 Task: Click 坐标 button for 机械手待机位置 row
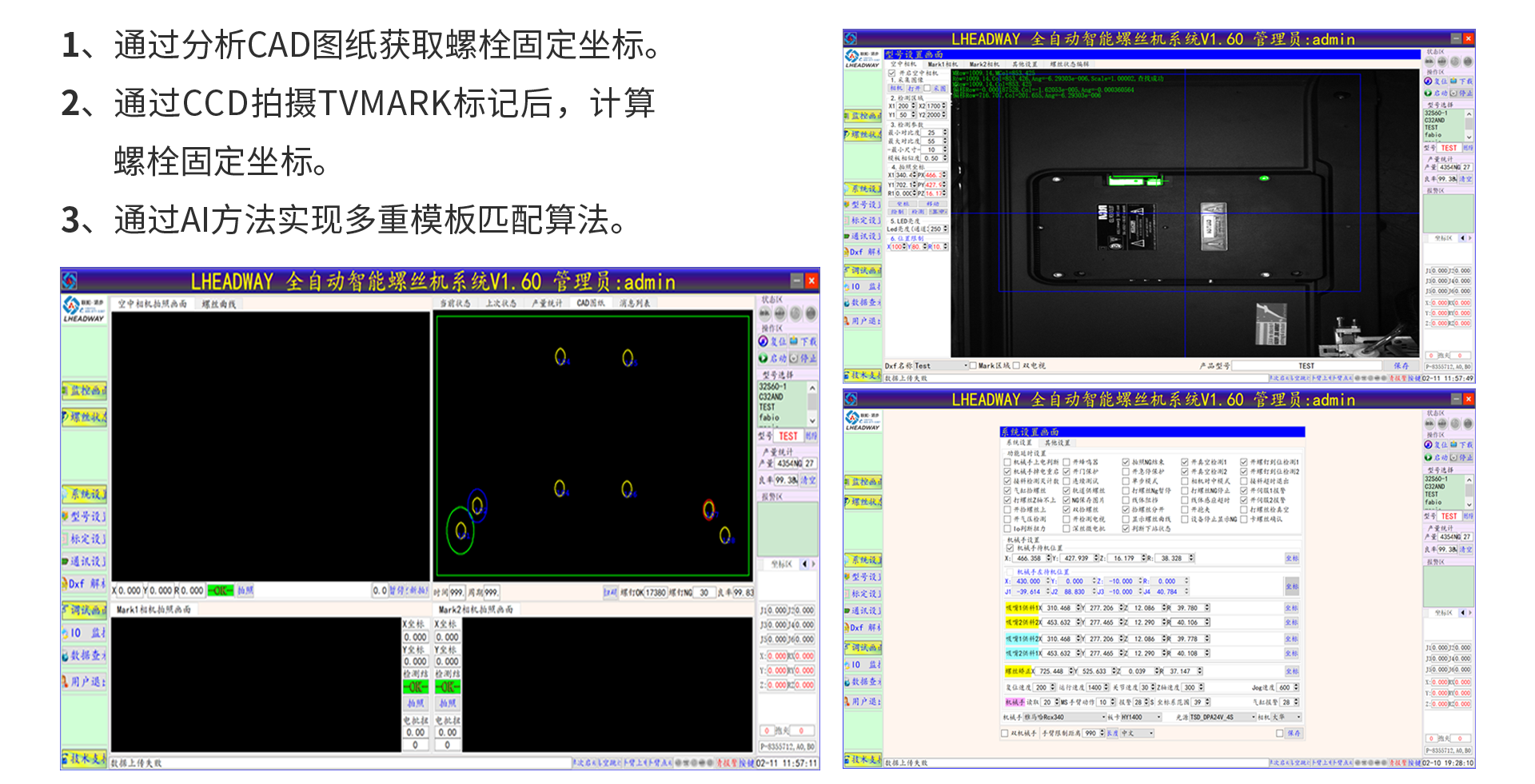pyautogui.click(x=1292, y=558)
